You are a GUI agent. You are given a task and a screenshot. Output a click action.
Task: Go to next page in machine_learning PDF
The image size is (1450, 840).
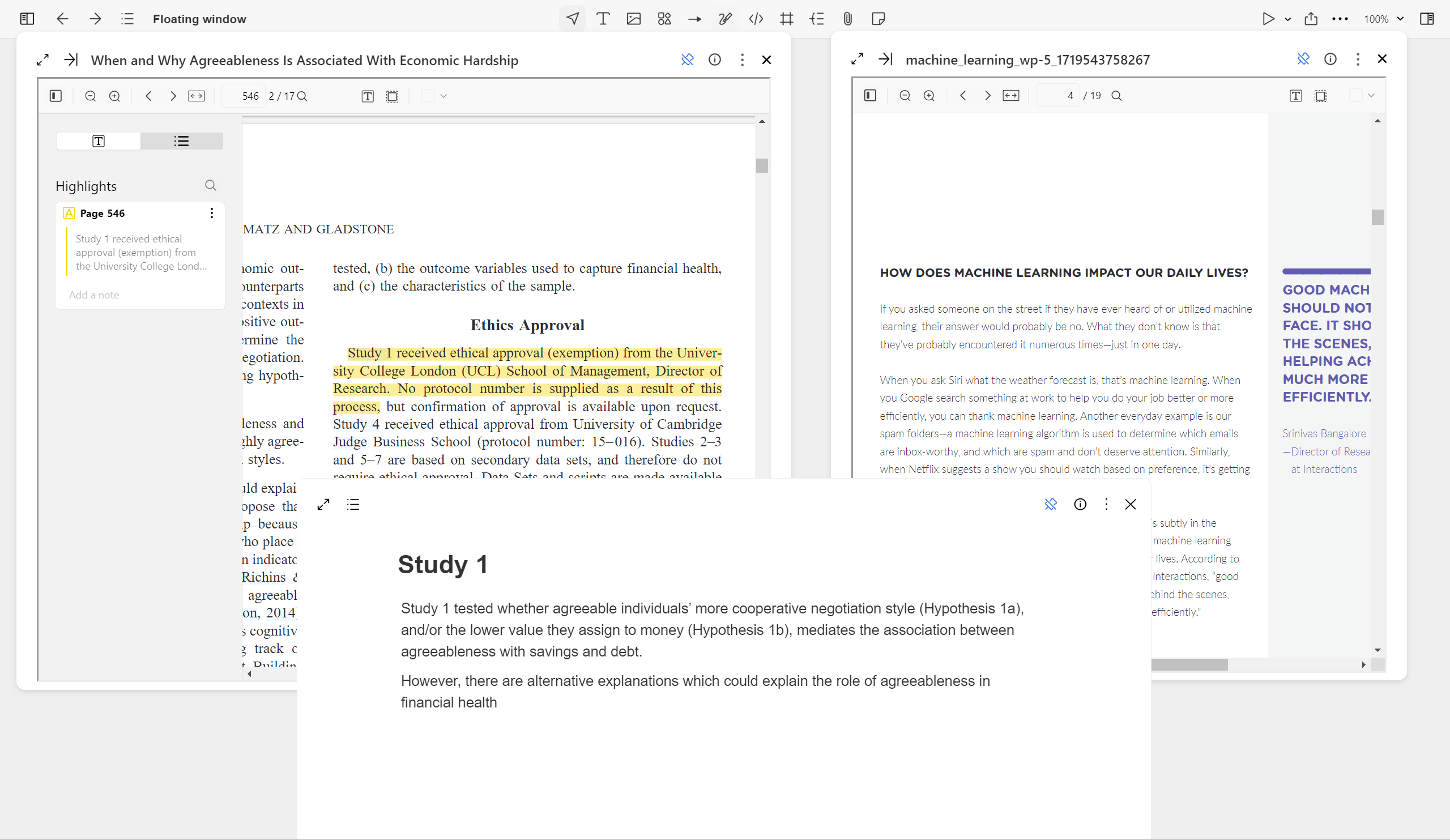pos(987,96)
